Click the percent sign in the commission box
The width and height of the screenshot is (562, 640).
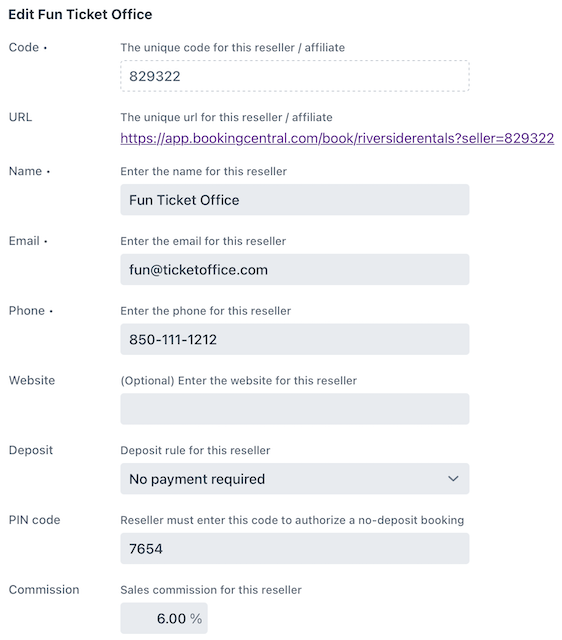[x=196, y=619]
